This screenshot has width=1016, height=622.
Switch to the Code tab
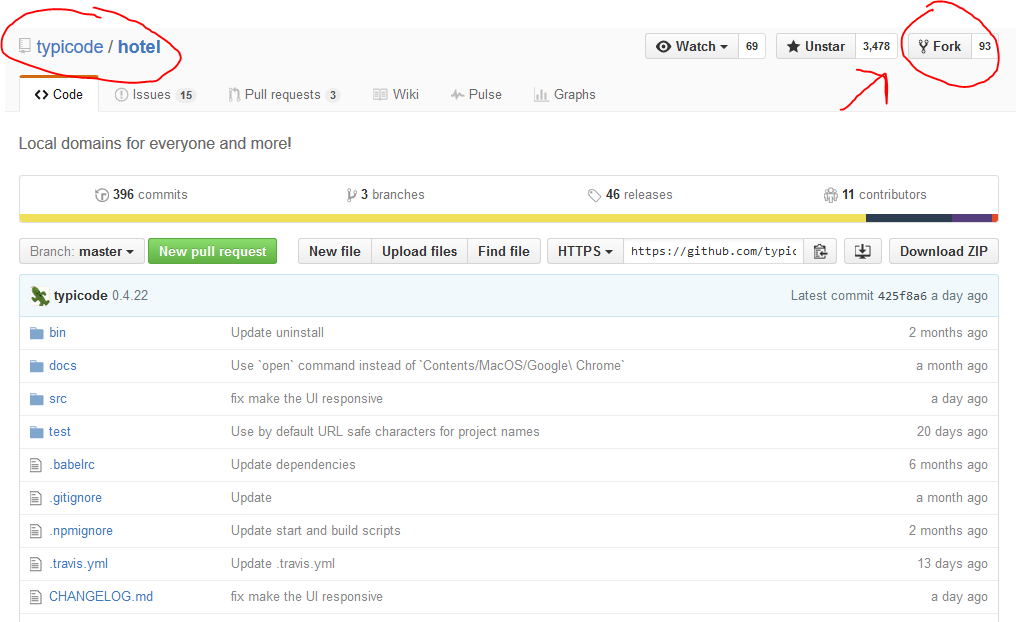coord(59,95)
